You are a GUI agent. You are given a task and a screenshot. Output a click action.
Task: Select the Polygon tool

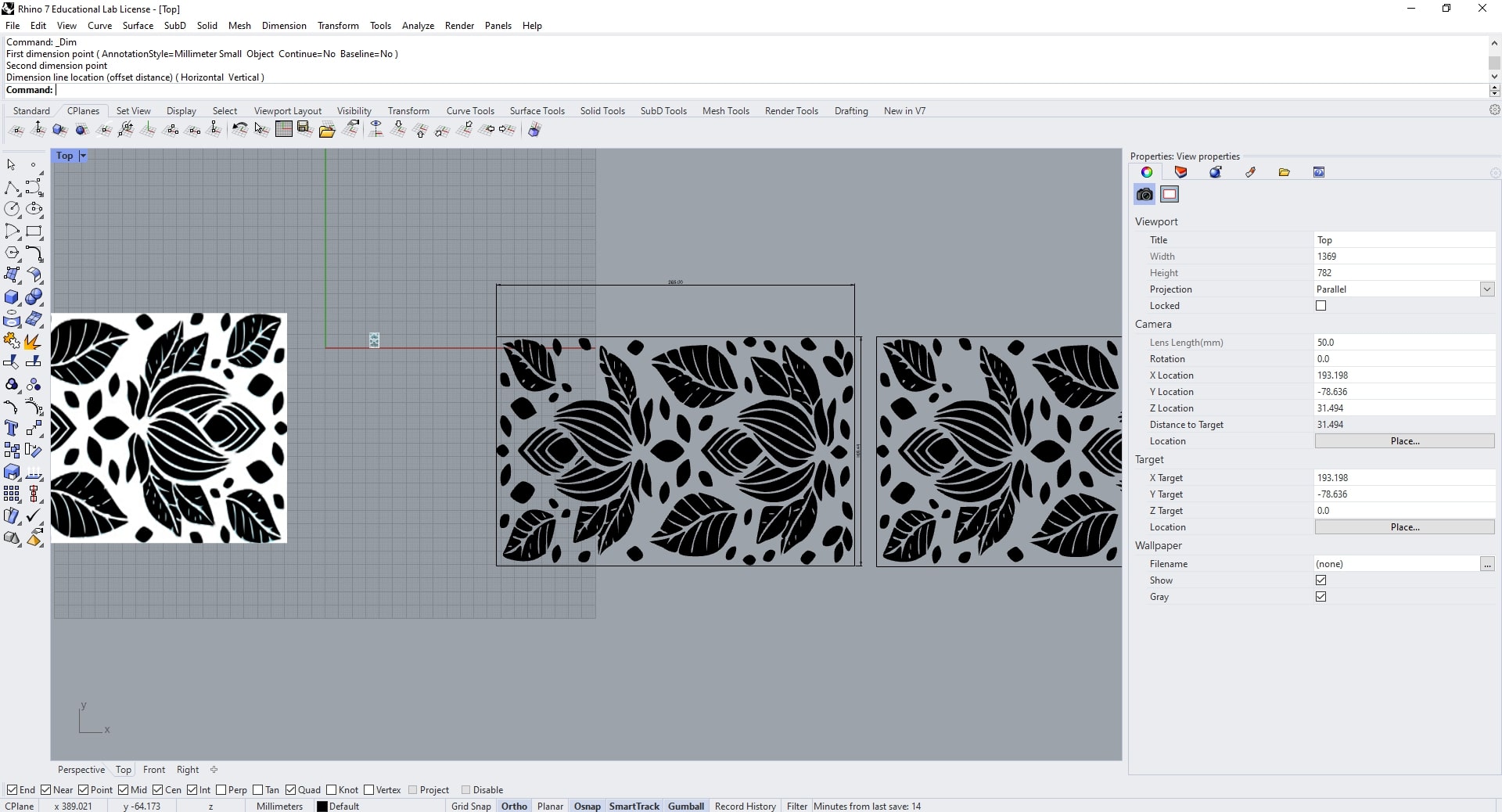12,253
